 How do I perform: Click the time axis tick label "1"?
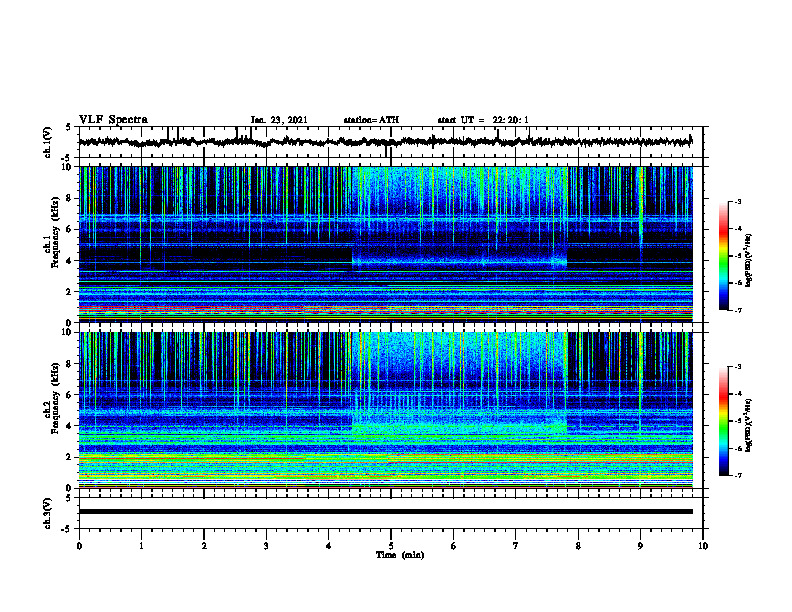click(141, 546)
